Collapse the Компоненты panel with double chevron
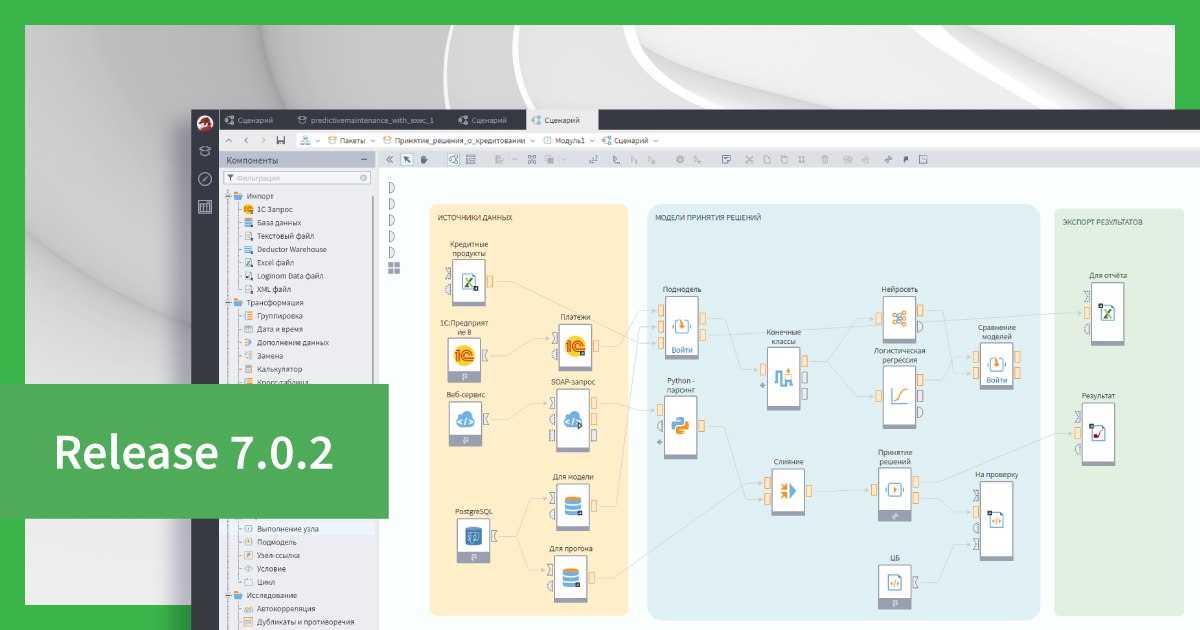 click(389, 159)
